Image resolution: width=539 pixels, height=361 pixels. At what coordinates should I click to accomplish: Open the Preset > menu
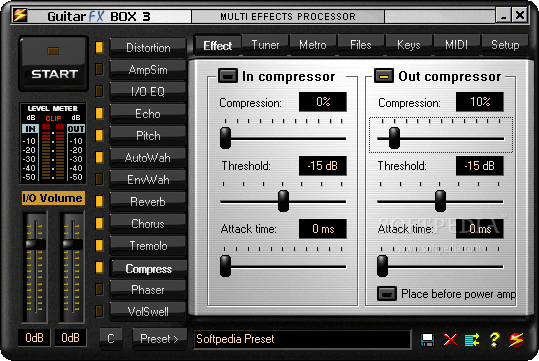click(x=160, y=339)
